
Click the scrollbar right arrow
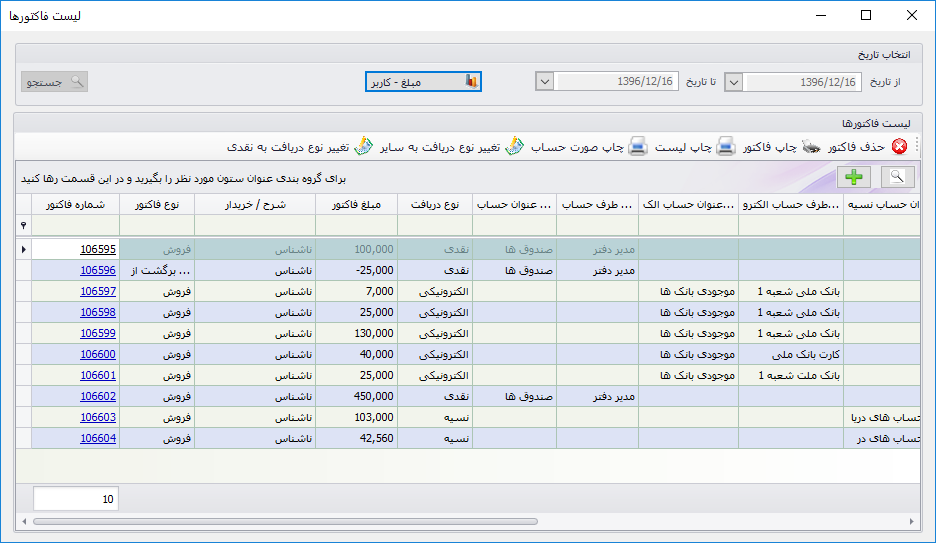coord(911,522)
